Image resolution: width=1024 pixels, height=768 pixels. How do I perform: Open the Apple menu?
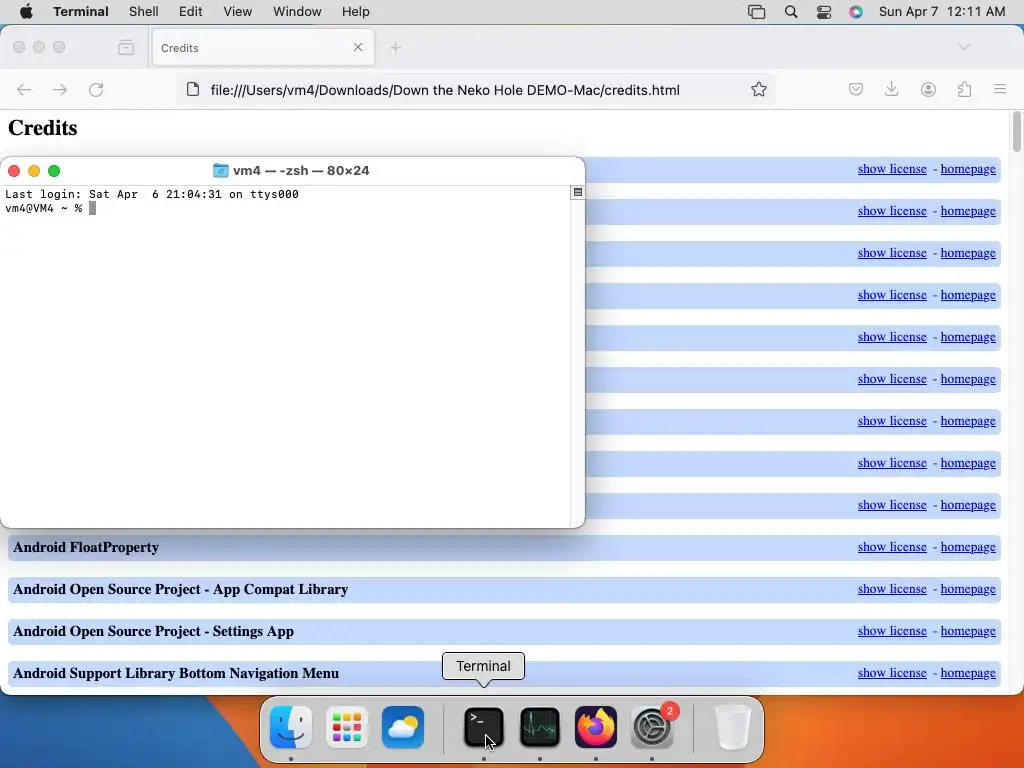26,12
